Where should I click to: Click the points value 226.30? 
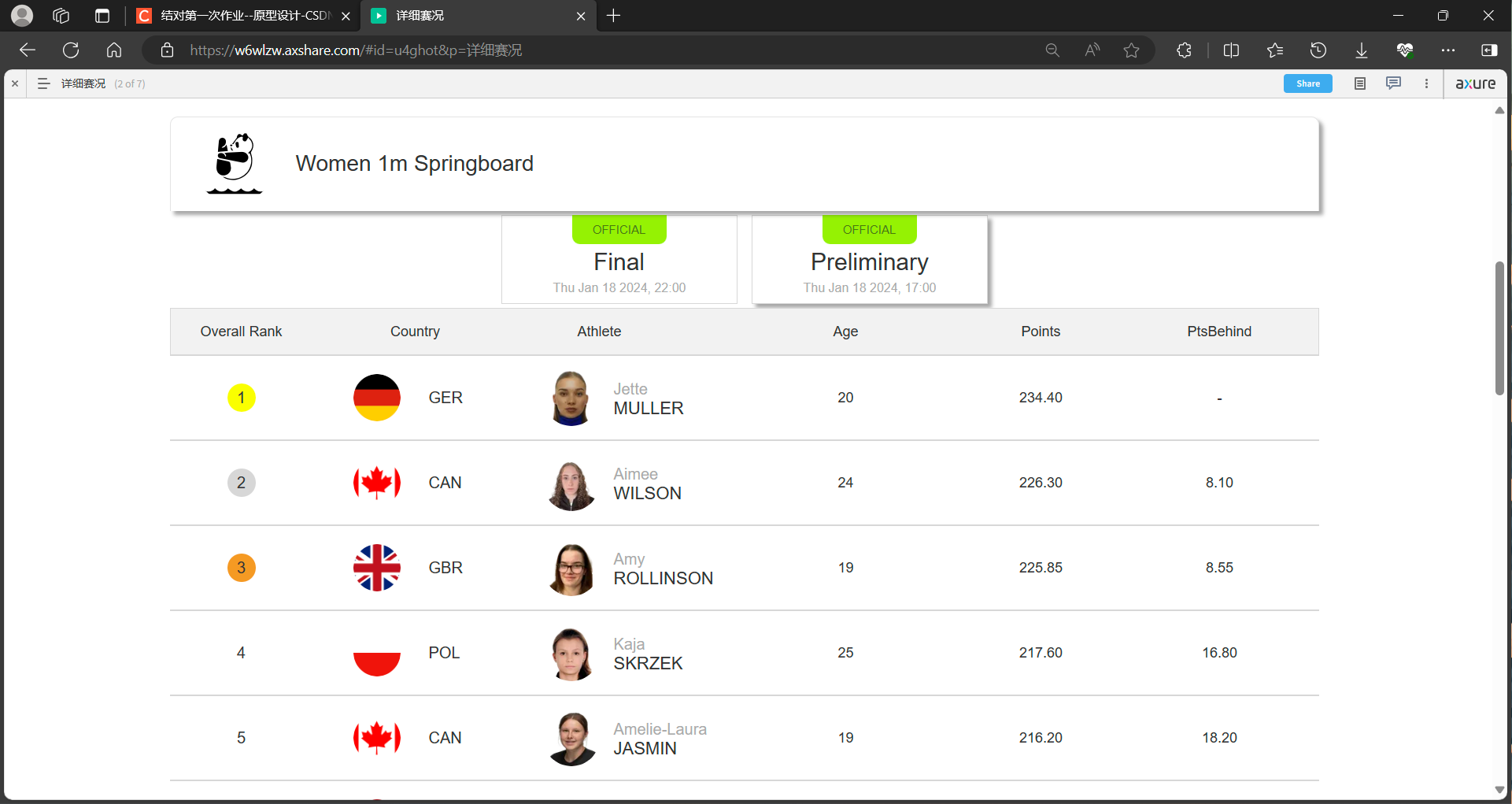[1041, 483]
